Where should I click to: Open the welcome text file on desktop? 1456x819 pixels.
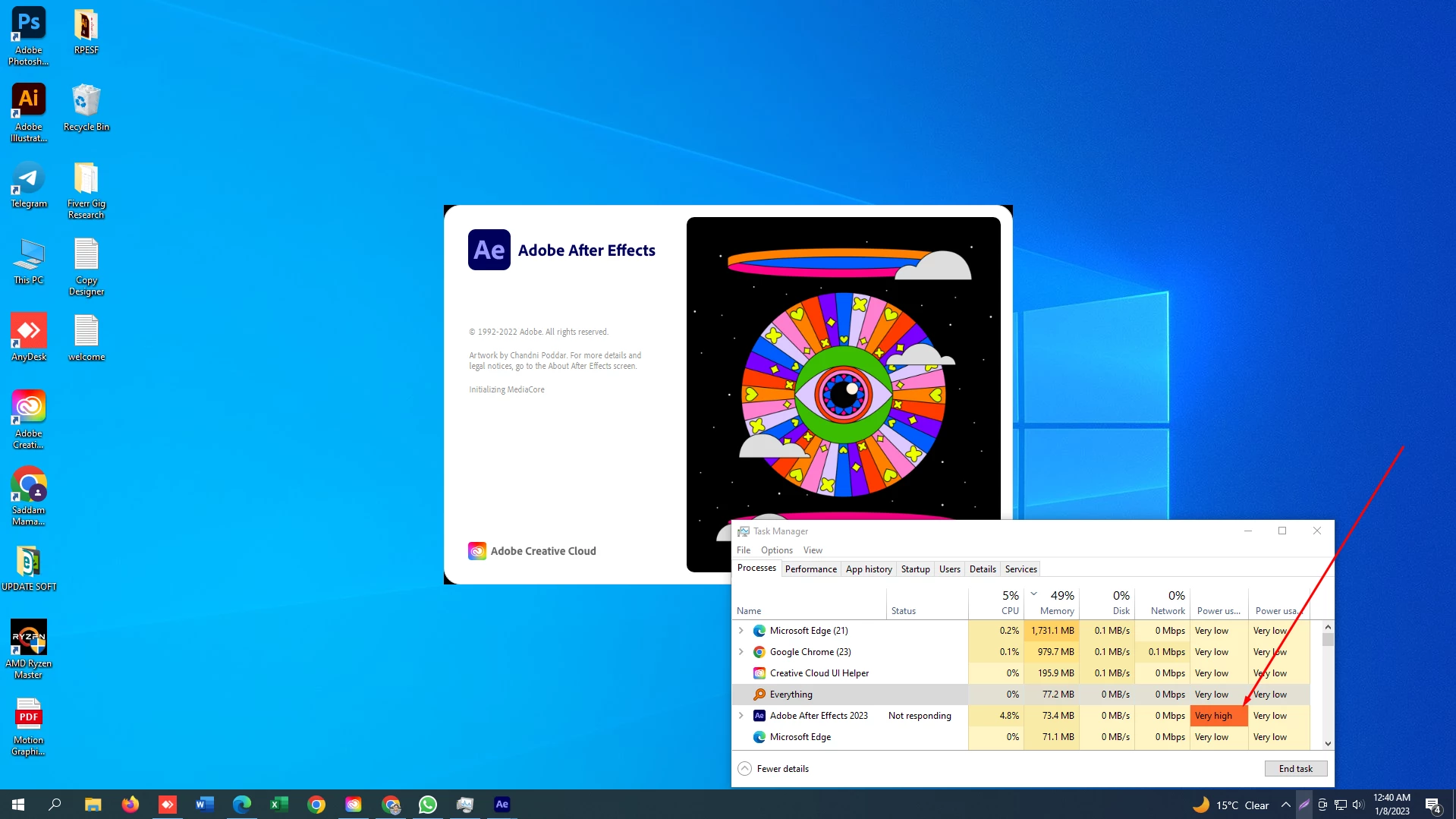point(86,337)
